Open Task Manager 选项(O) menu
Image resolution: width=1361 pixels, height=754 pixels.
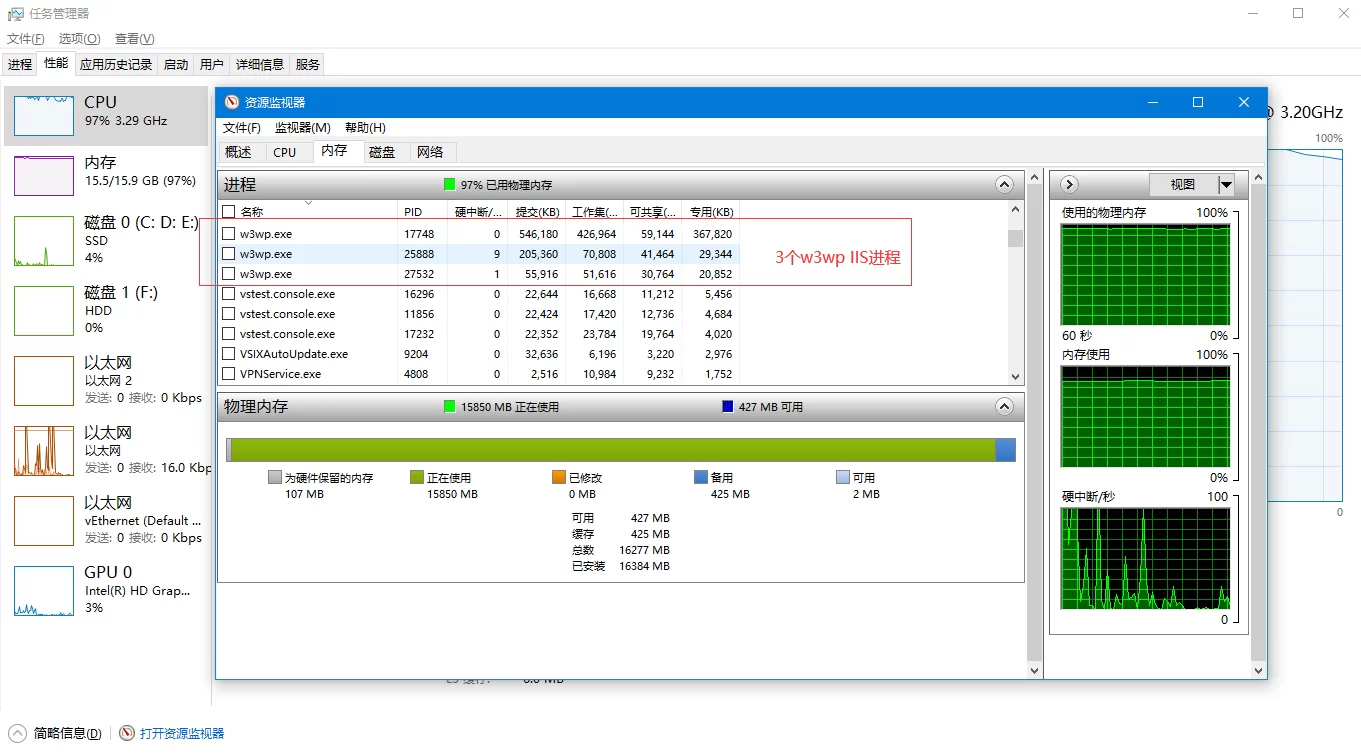(79, 39)
